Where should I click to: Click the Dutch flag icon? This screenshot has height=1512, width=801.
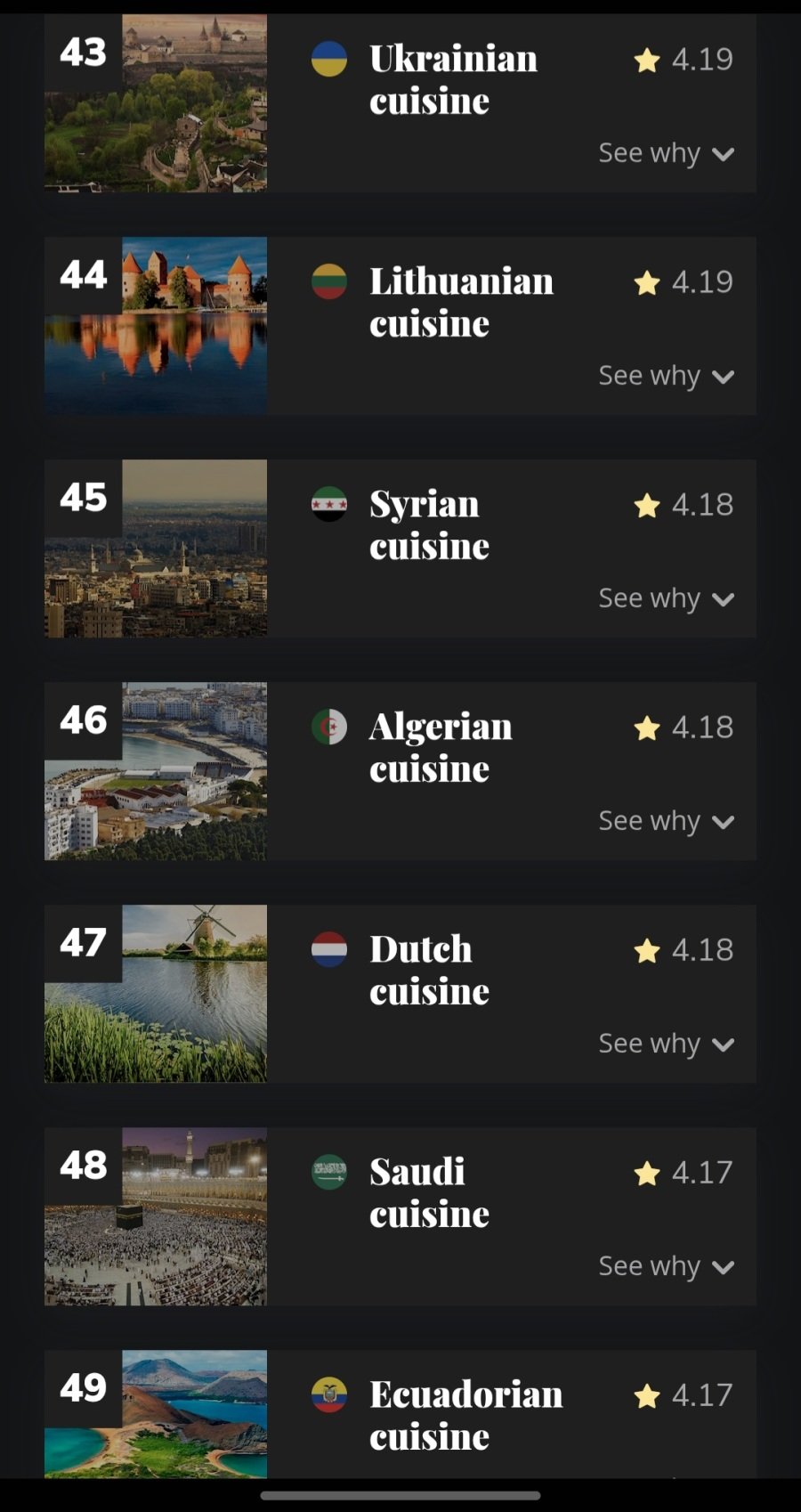[328, 949]
